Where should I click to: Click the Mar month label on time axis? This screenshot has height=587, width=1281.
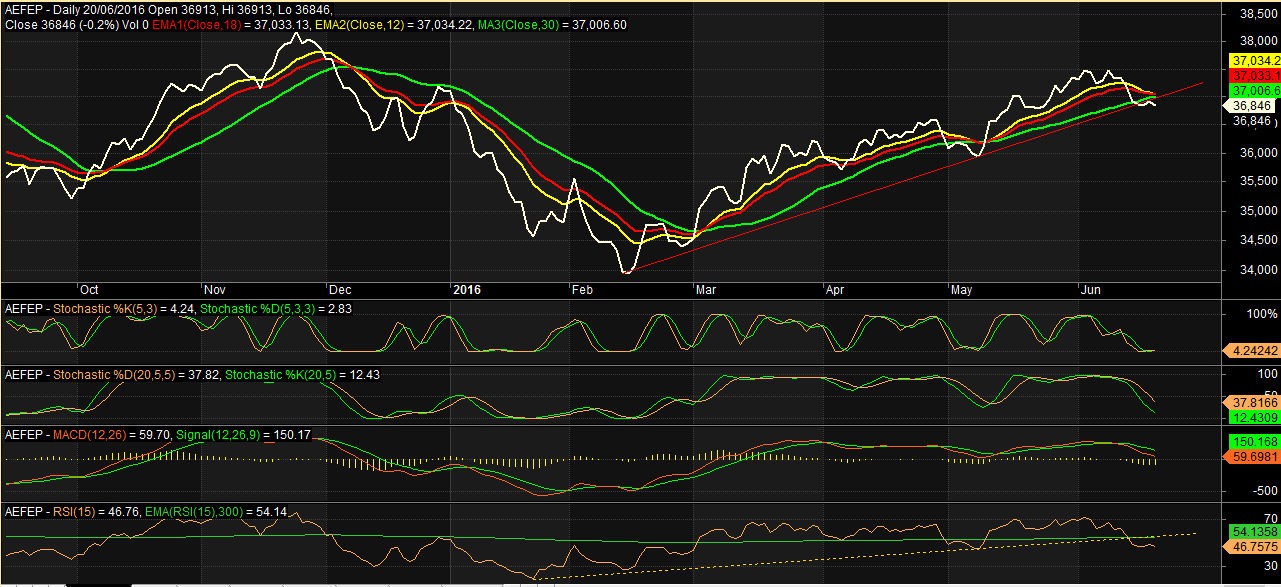pos(707,289)
